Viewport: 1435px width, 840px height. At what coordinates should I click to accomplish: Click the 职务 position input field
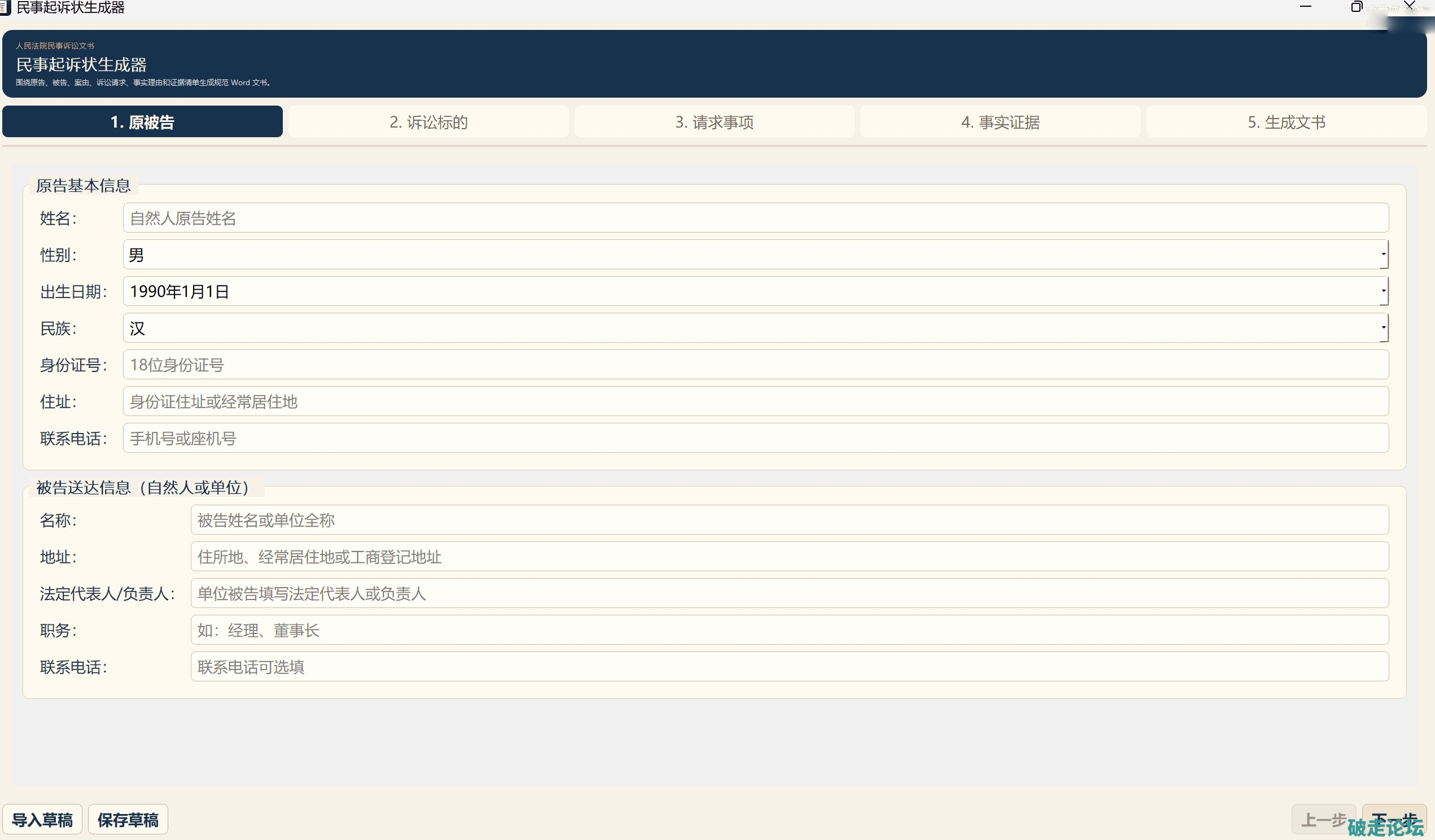point(789,631)
